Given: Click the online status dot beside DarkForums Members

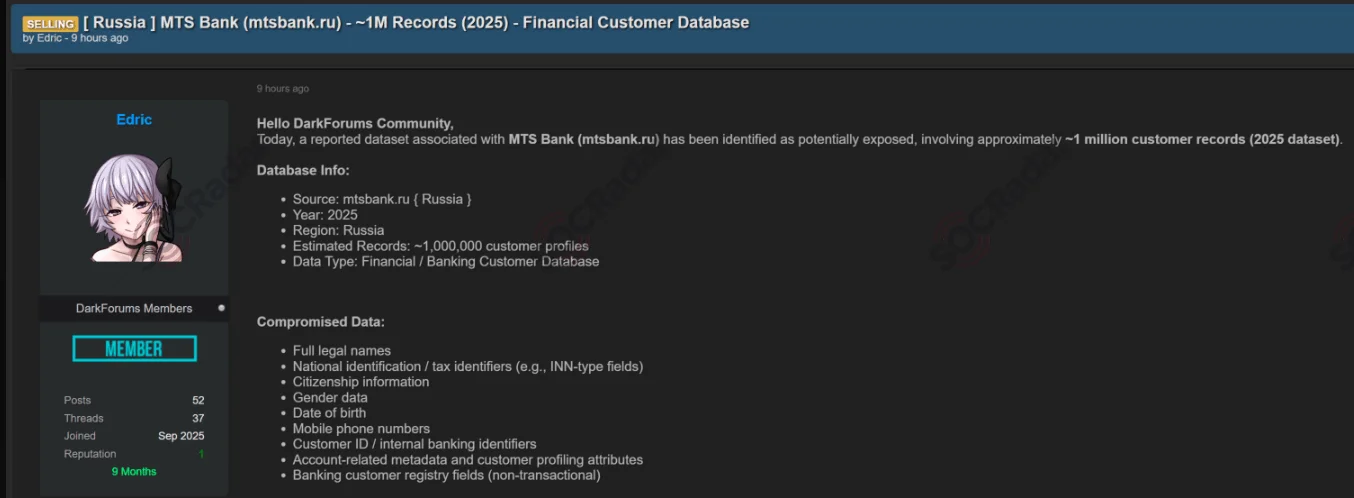Looking at the screenshot, I should coord(221,308).
